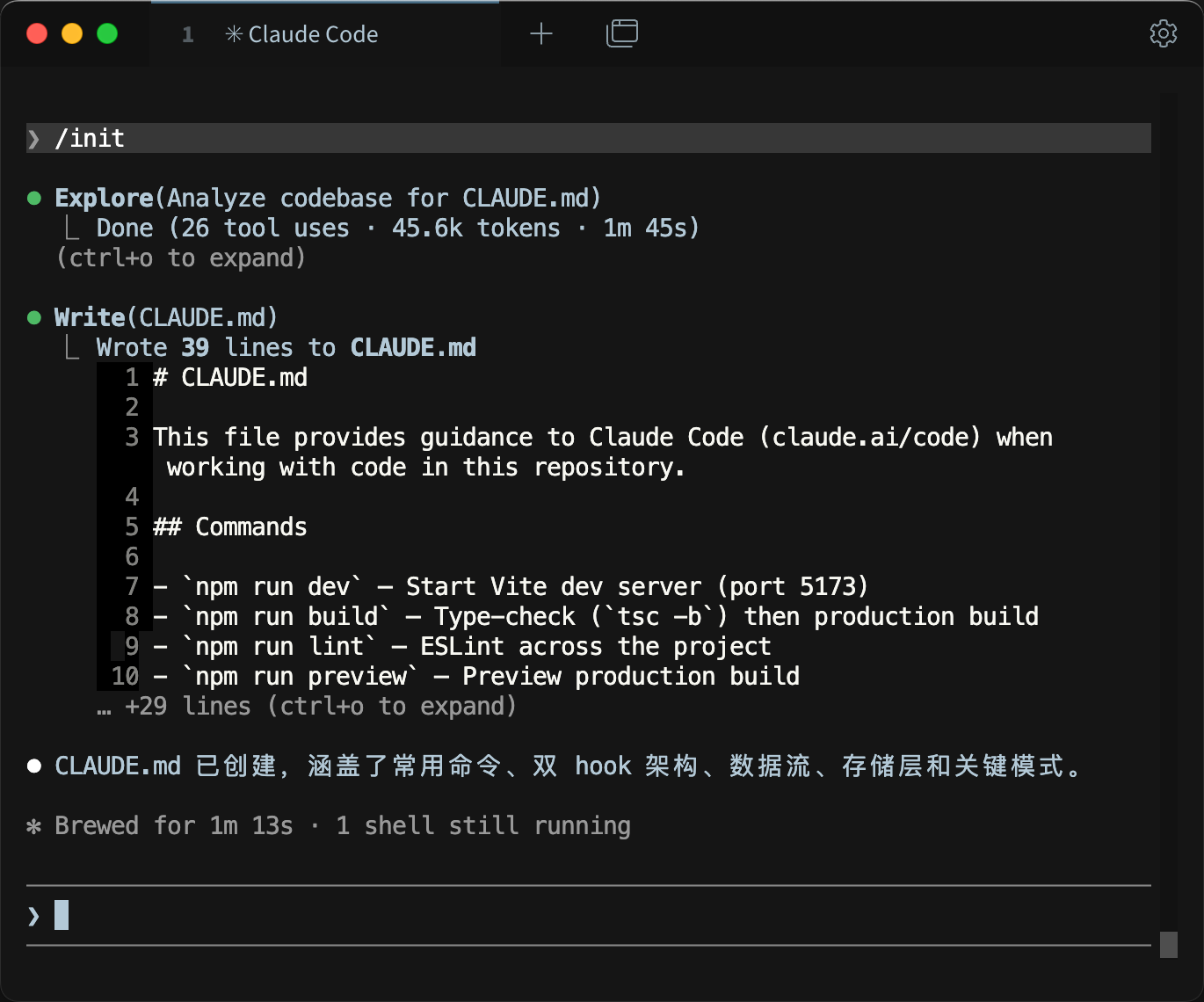Add a new tab with plus icon
The height and width of the screenshot is (1002, 1204).
point(541,33)
